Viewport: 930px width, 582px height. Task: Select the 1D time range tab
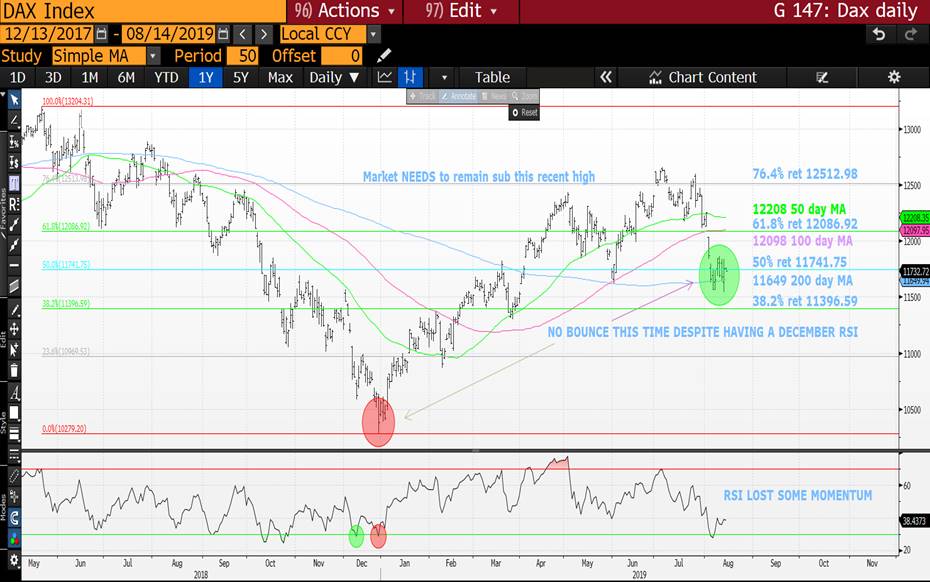pyautogui.click(x=18, y=77)
